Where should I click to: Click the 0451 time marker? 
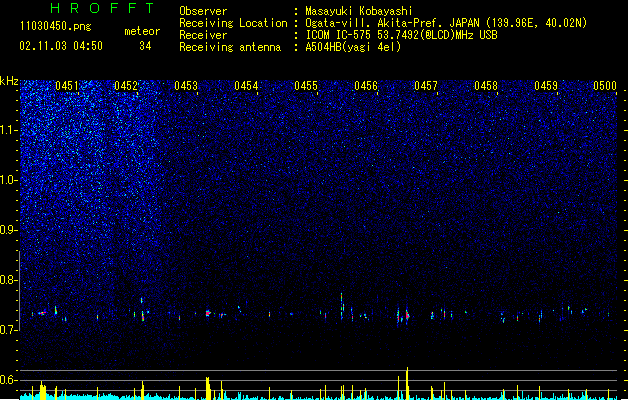coord(67,86)
